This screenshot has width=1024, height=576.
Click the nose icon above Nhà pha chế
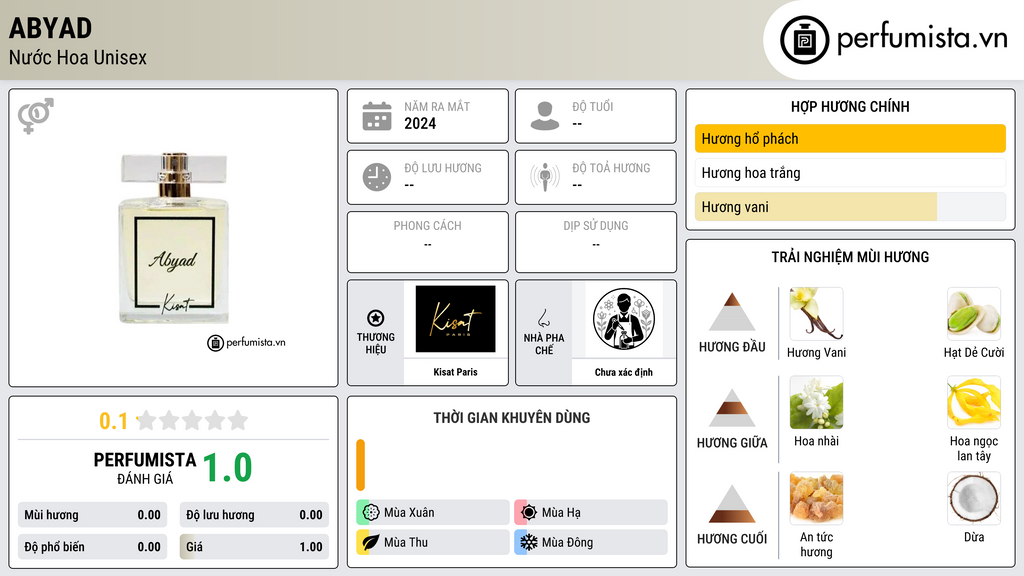[x=543, y=318]
